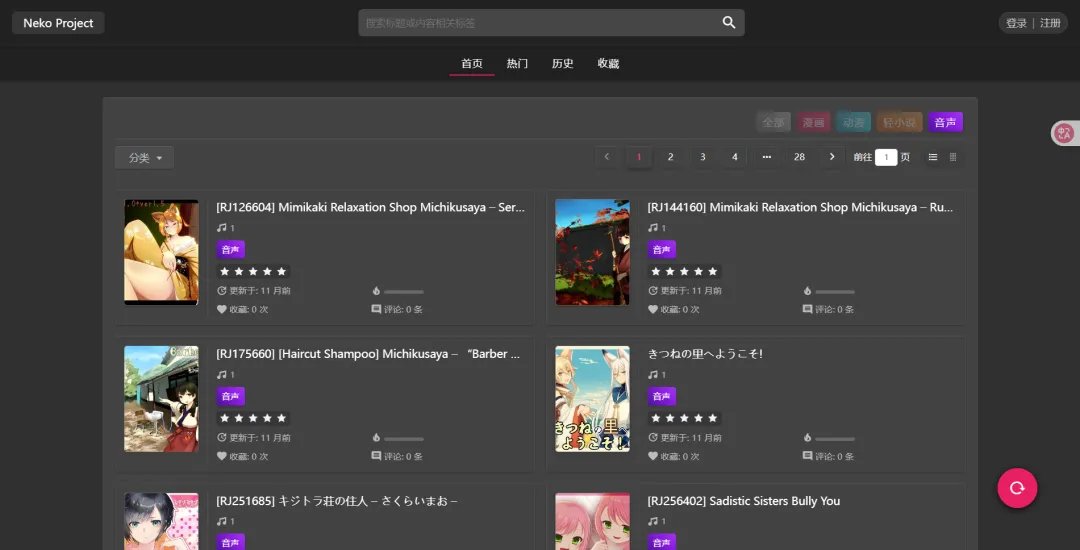The width and height of the screenshot is (1080, 550).
Task: Go to next page arrow
Action: (831, 157)
